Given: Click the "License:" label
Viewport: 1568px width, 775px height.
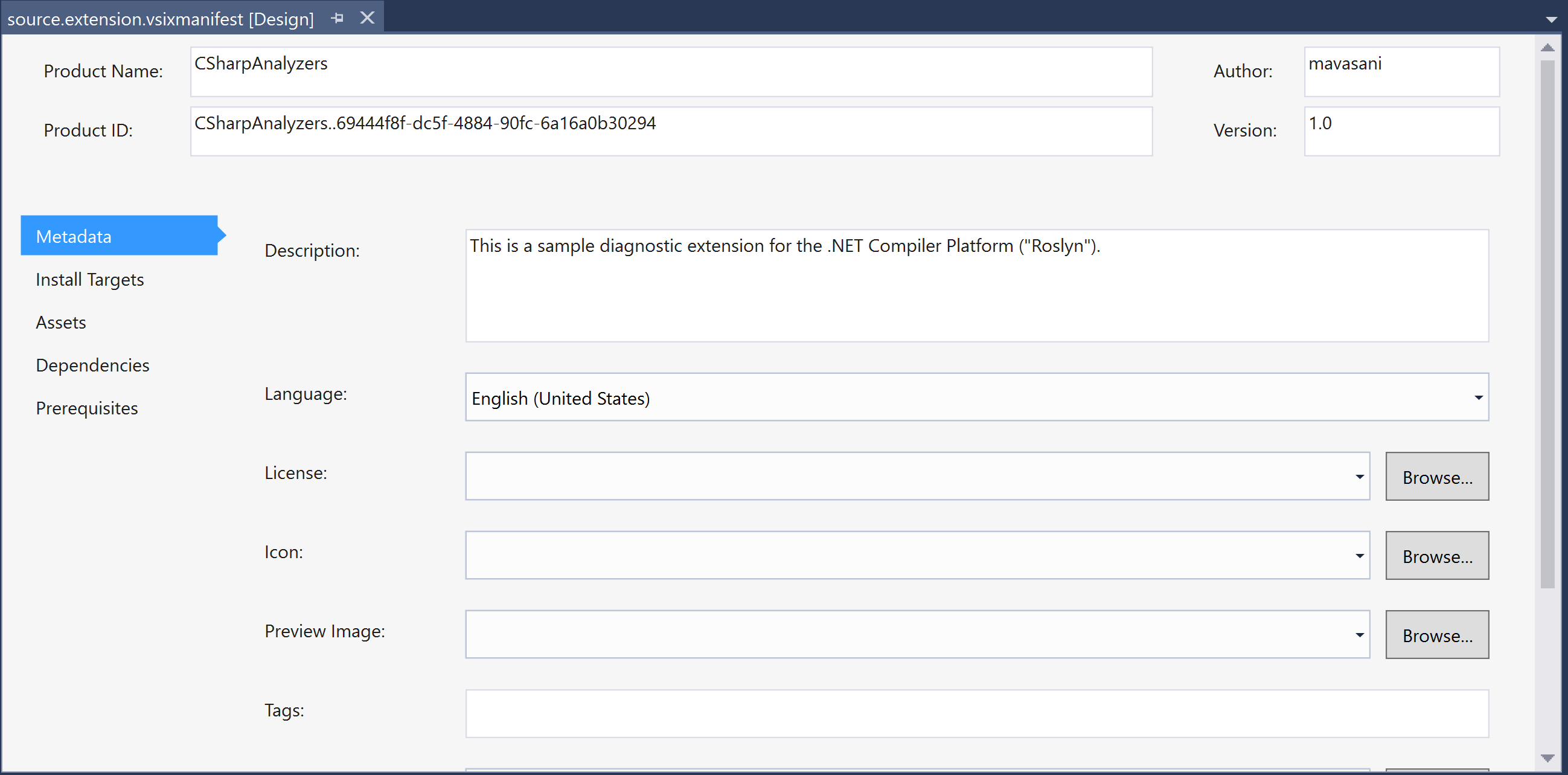Looking at the screenshot, I should click(295, 473).
